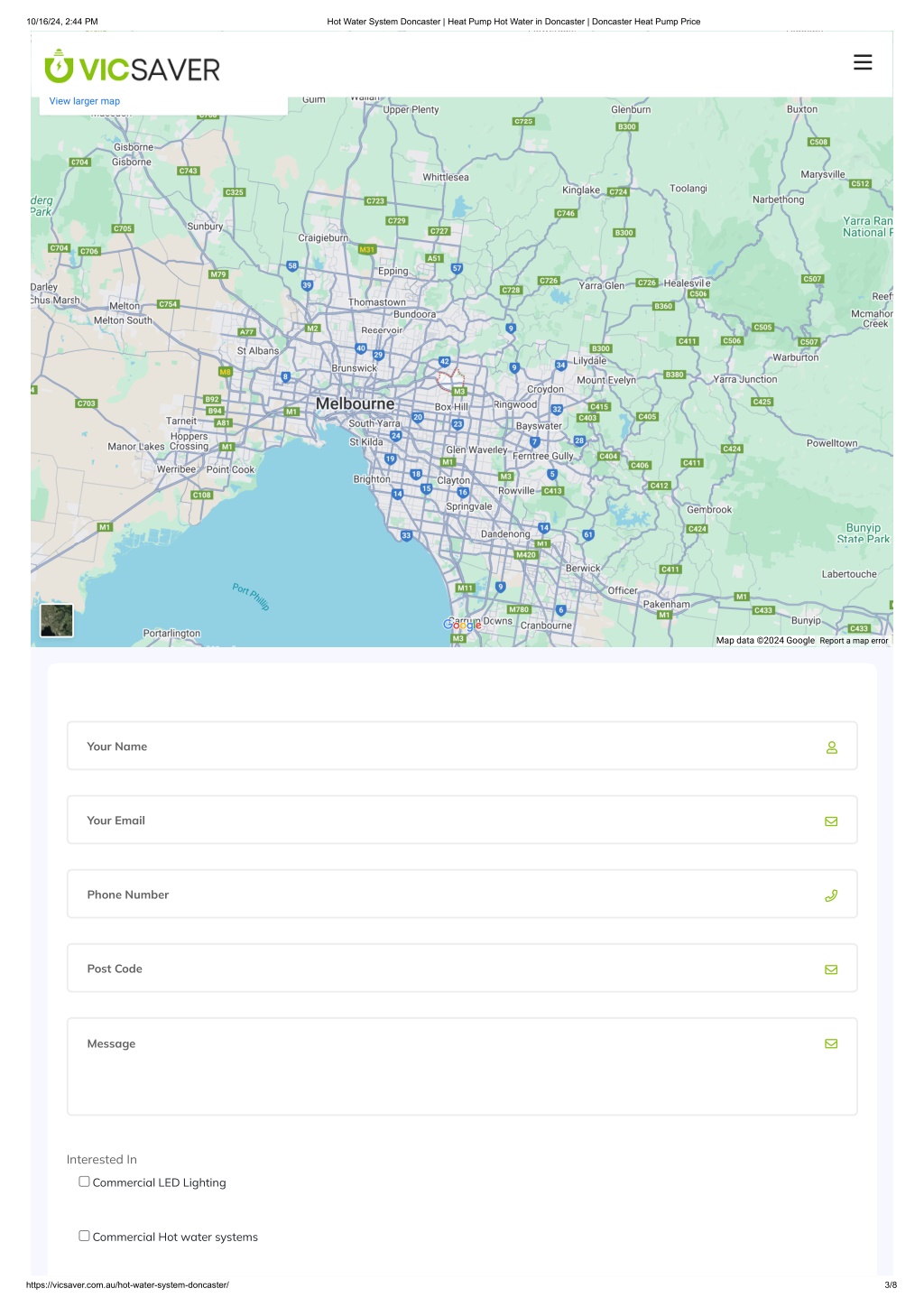Click the St Kilda label on map
Viewport: 924px width, 1307px height.
coord(366,442)
